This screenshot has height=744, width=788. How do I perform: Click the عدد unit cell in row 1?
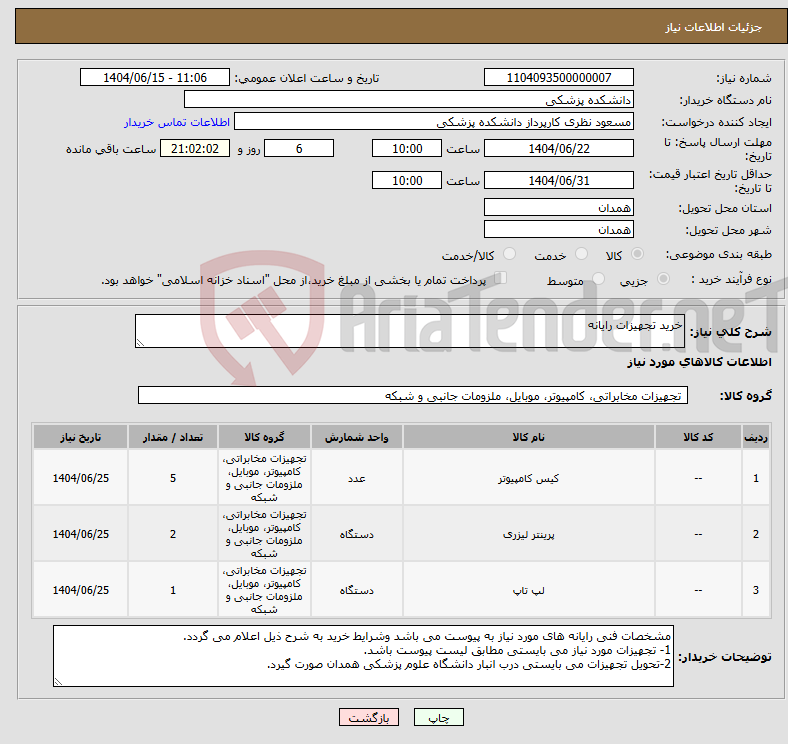click(356, 478)
